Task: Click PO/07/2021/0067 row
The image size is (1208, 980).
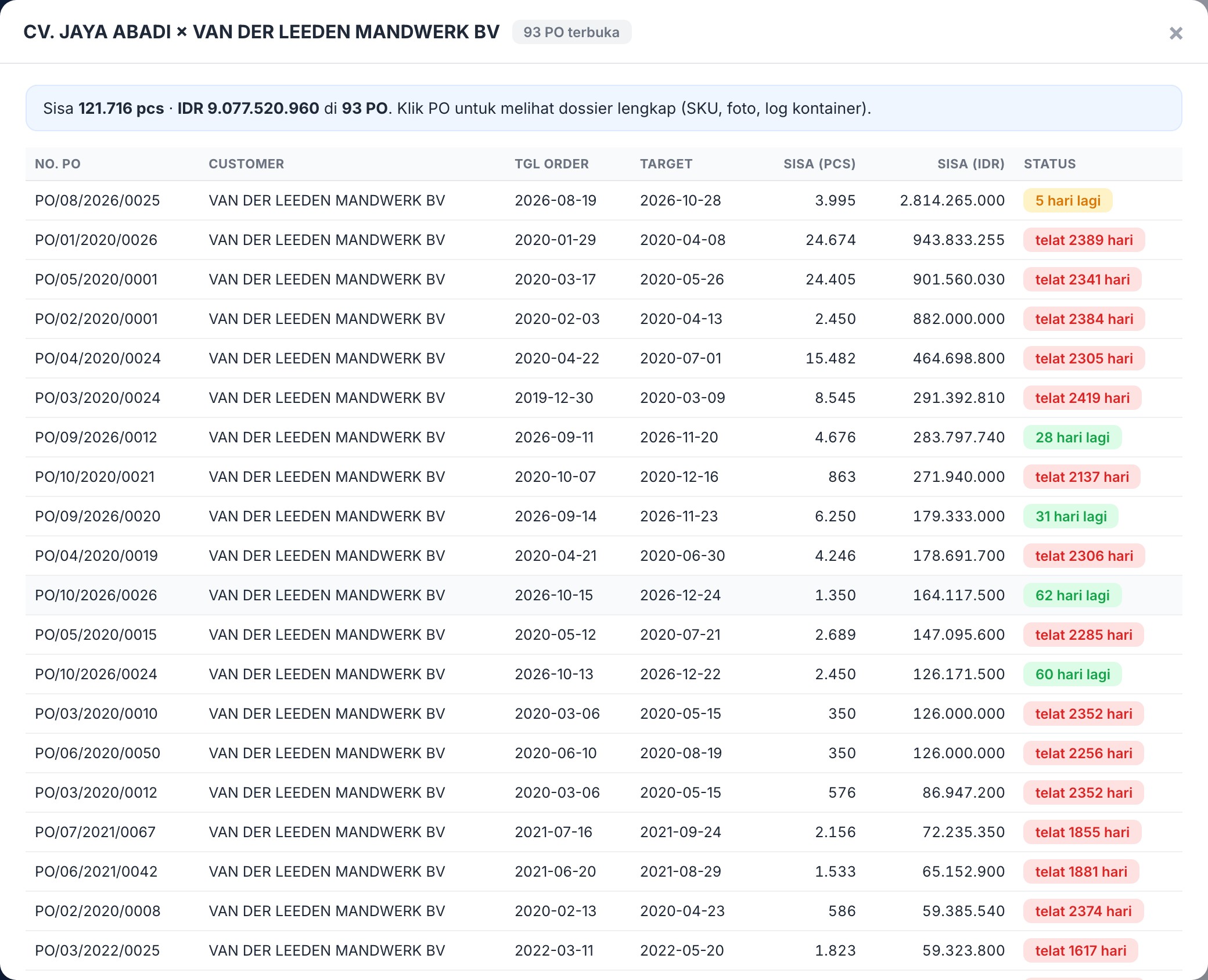Action: click(603, 832)
